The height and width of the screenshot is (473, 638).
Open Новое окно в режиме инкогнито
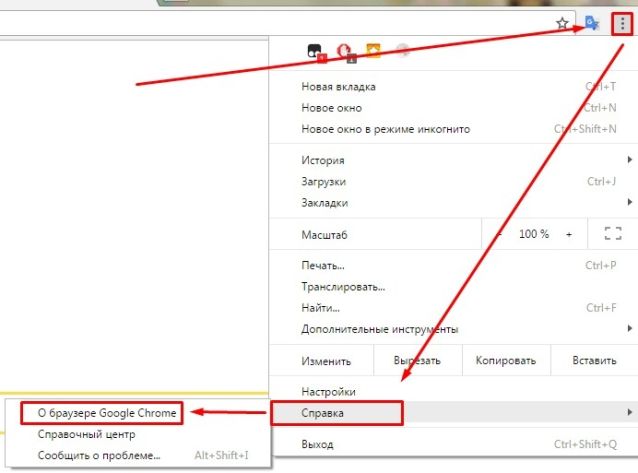[453, 129]
